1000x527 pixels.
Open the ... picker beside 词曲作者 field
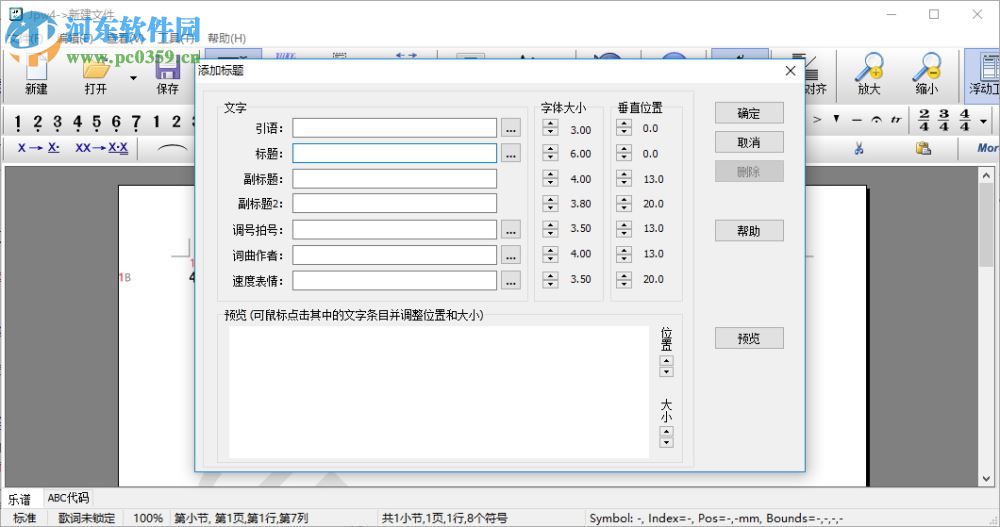pyautogui.click(x=510, y=255)
